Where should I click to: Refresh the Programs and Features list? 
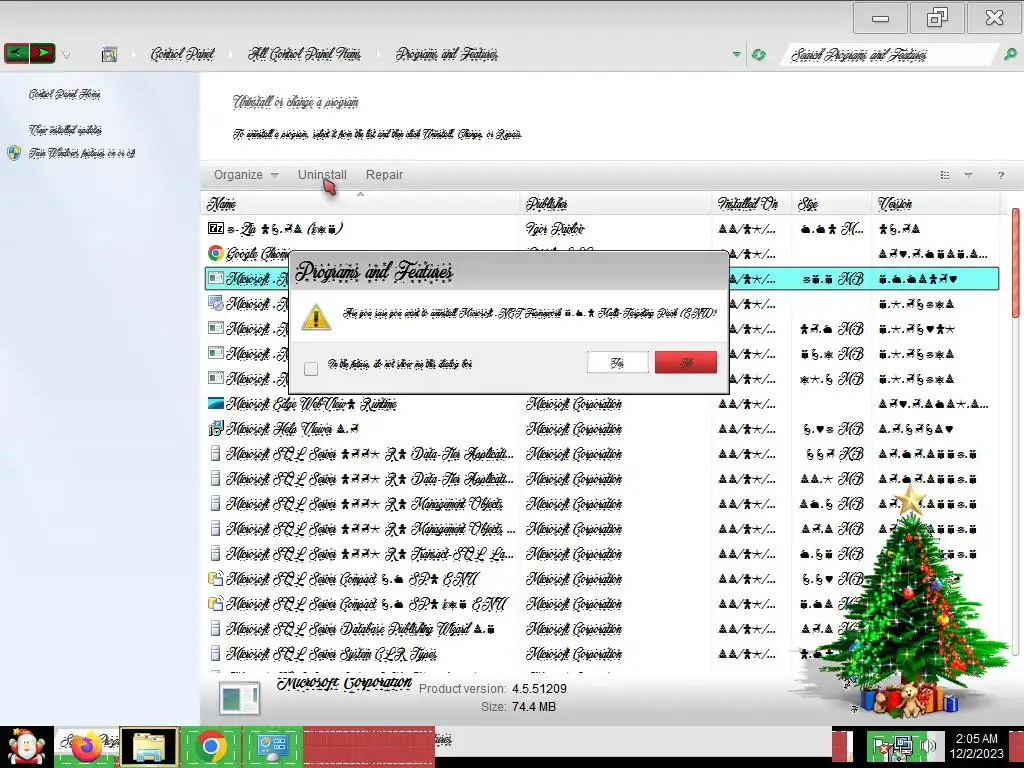[x=758, y=54]
